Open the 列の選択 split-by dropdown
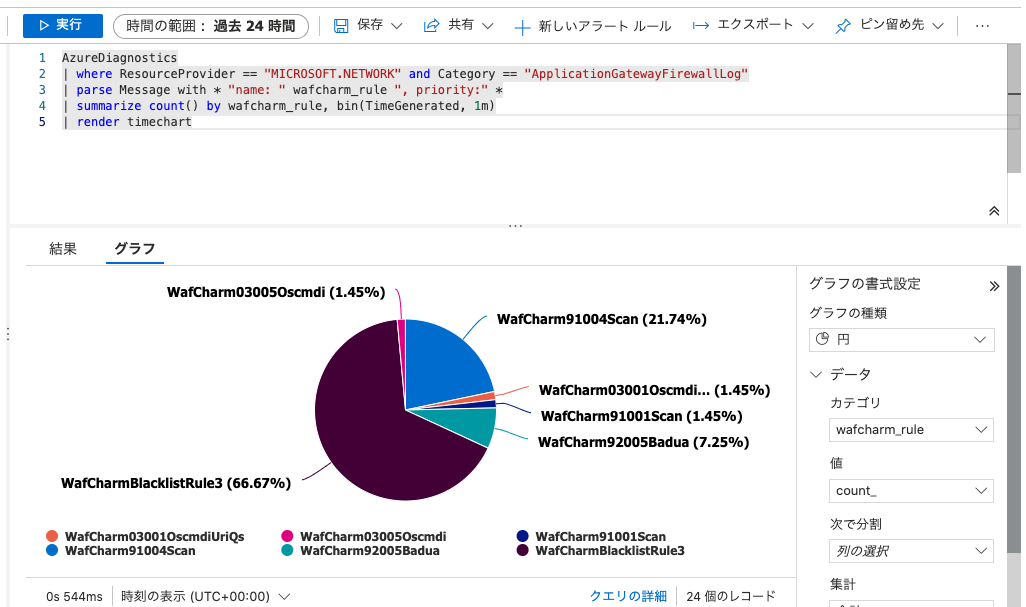The width and height of the screenshot is (1026, 607). click(911, 551)
